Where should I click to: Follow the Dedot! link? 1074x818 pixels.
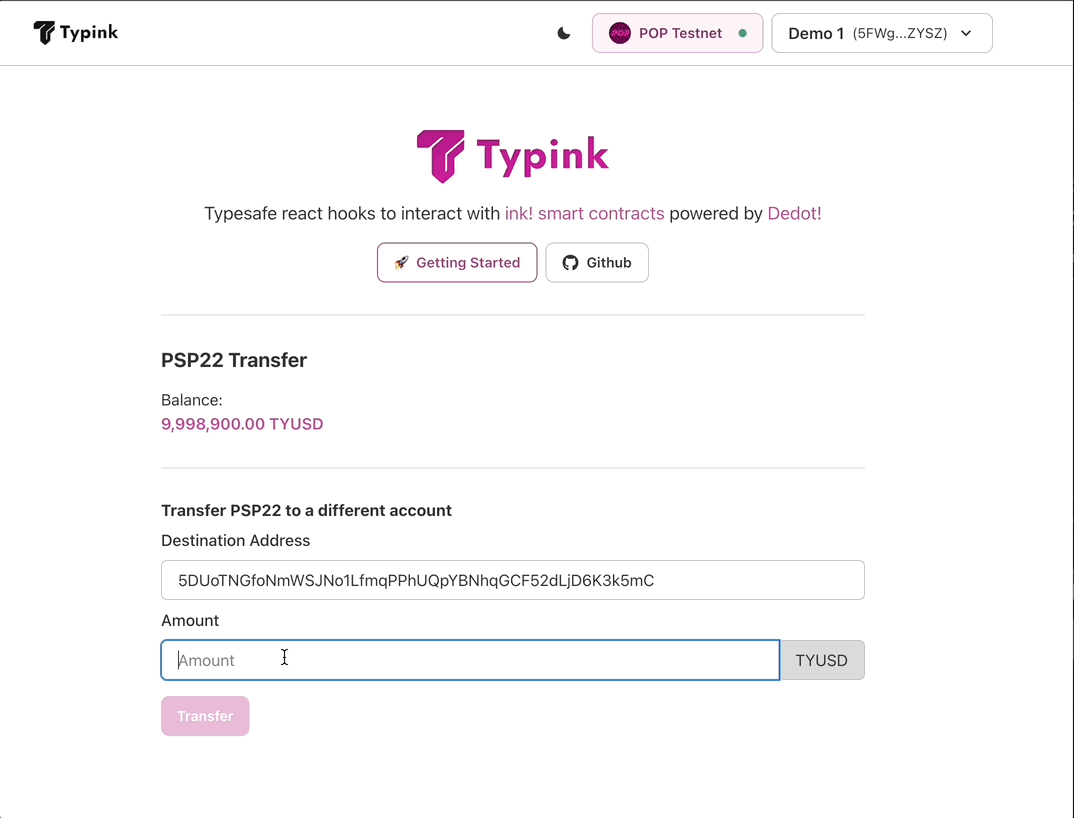pyautogui.click(x=794, y=213)
